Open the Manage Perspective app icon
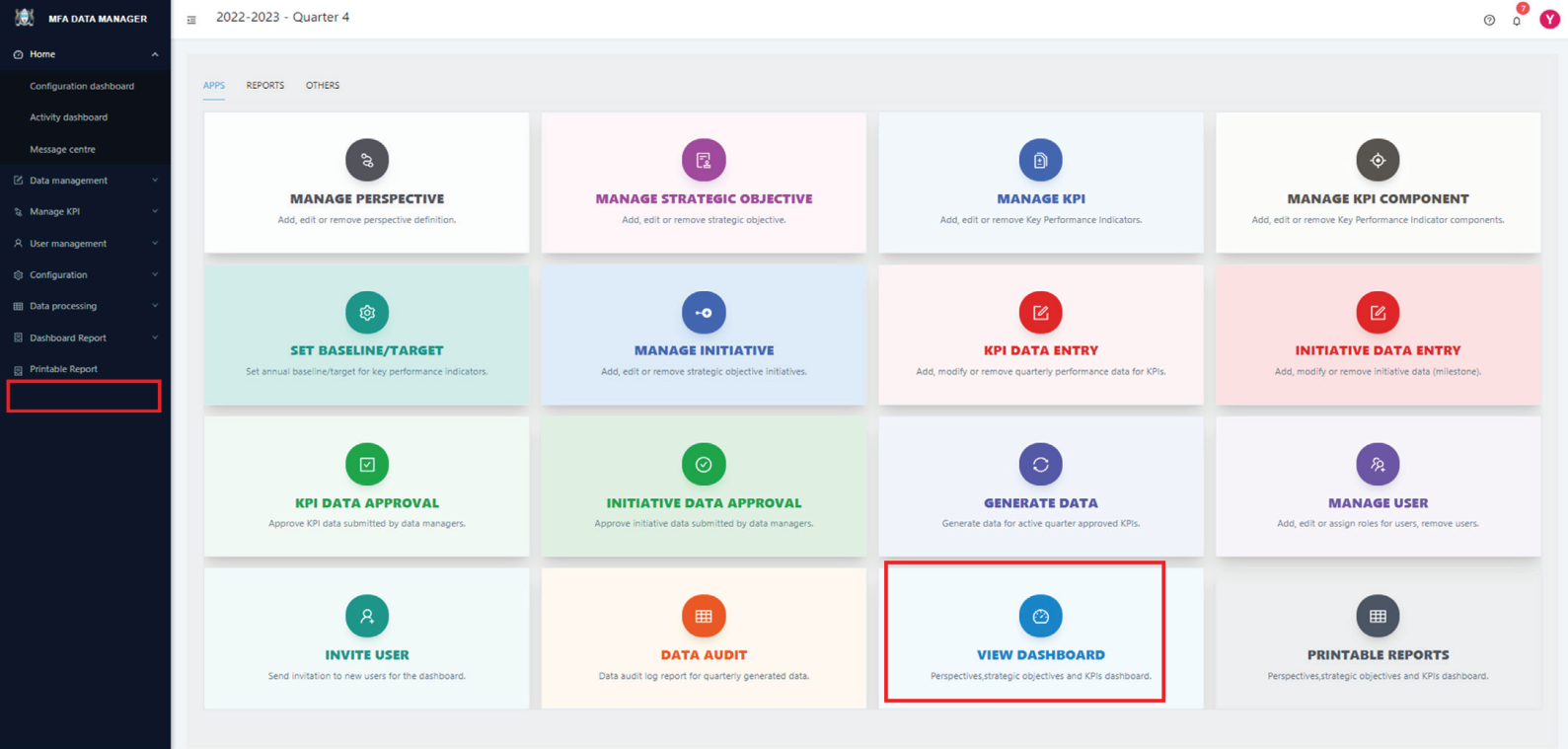The height and width of the screenshot is (749, 1568). [367, 160]
